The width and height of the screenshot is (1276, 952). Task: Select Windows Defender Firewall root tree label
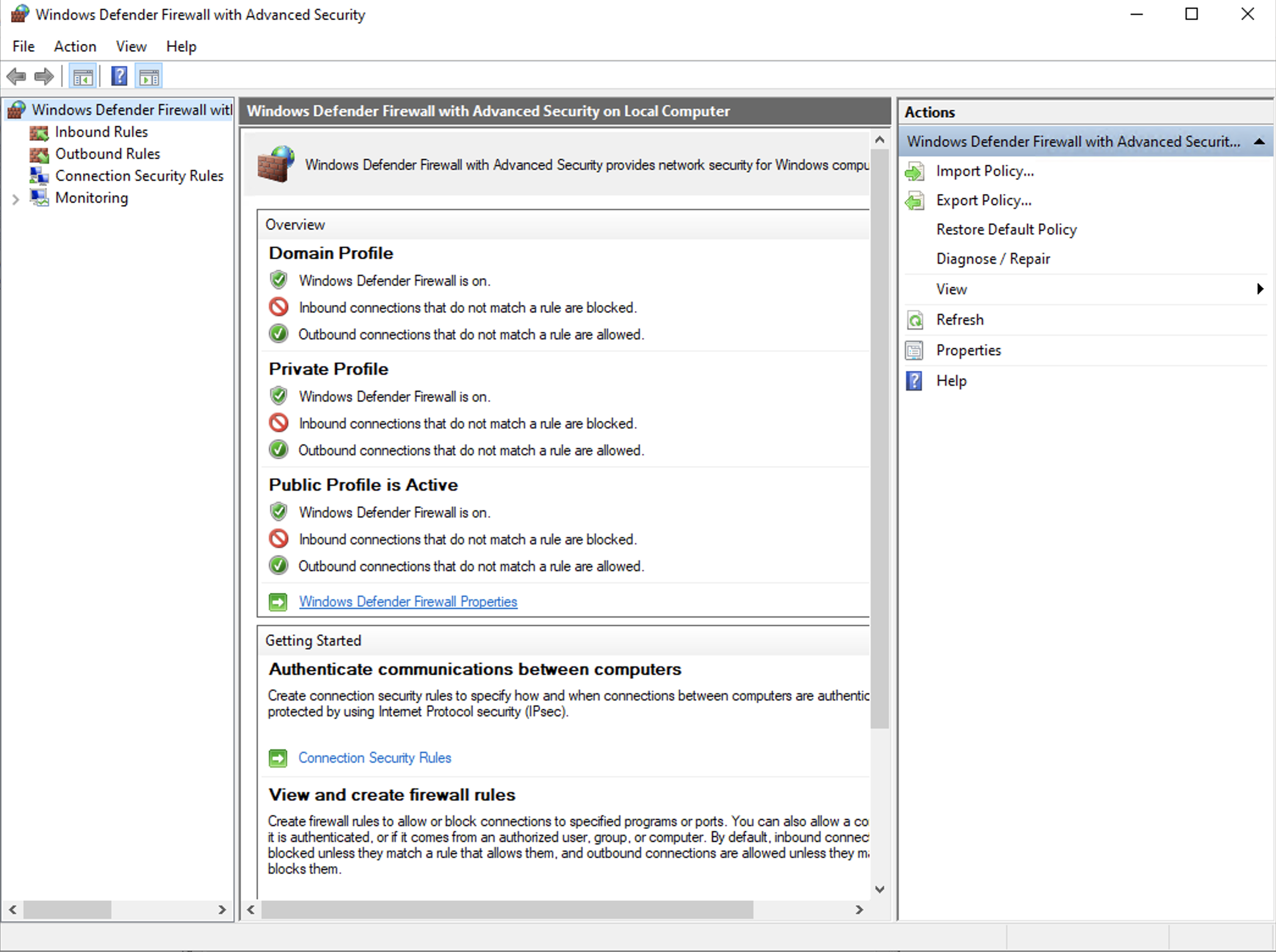132,110
